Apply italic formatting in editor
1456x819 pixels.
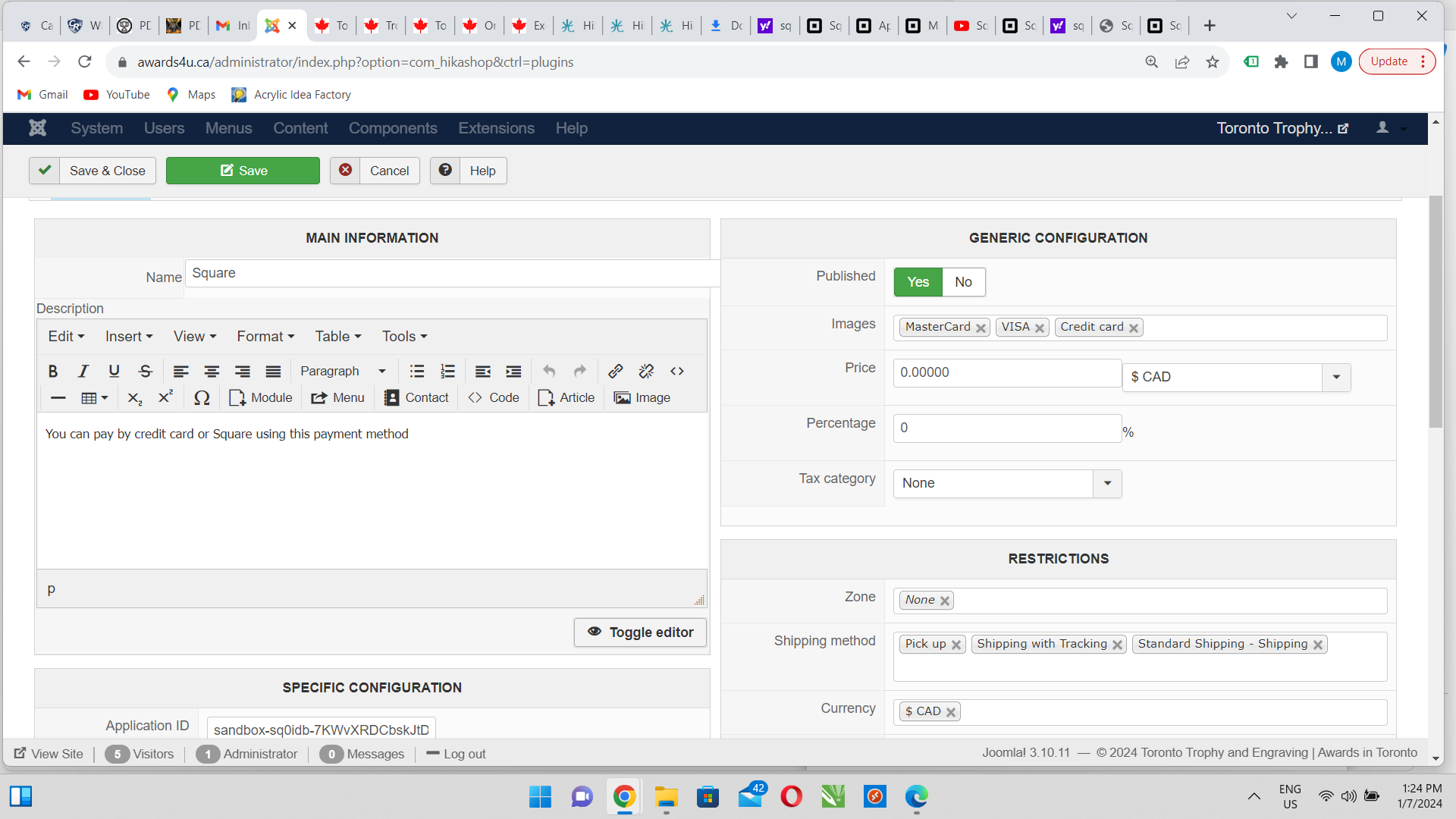click(83, 371)
